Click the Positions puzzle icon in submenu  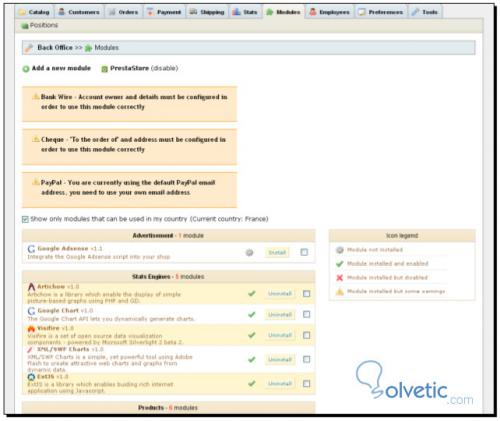(x=25, y=26)
